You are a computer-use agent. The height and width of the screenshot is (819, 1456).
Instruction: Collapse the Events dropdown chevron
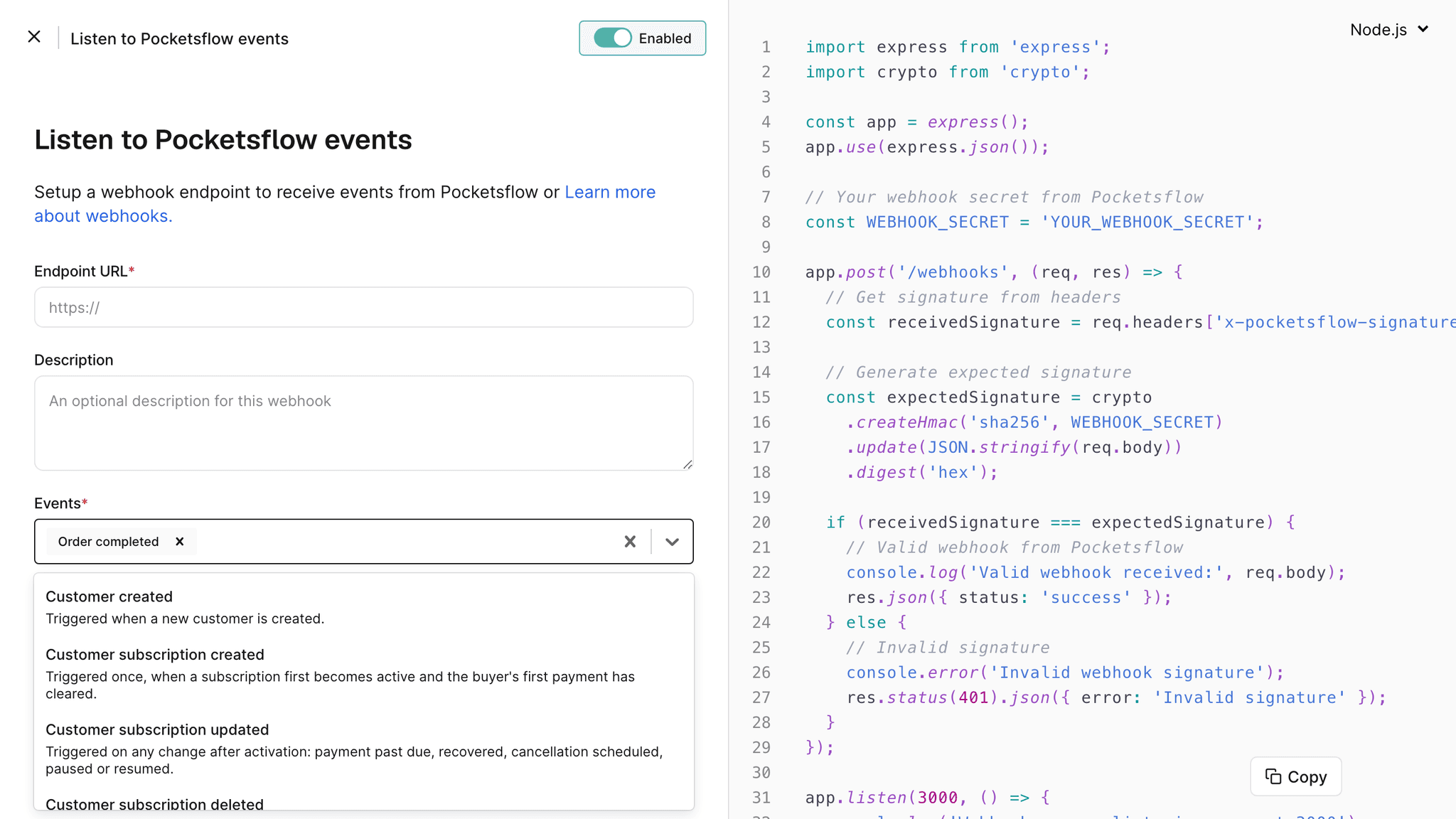(672, 542)
